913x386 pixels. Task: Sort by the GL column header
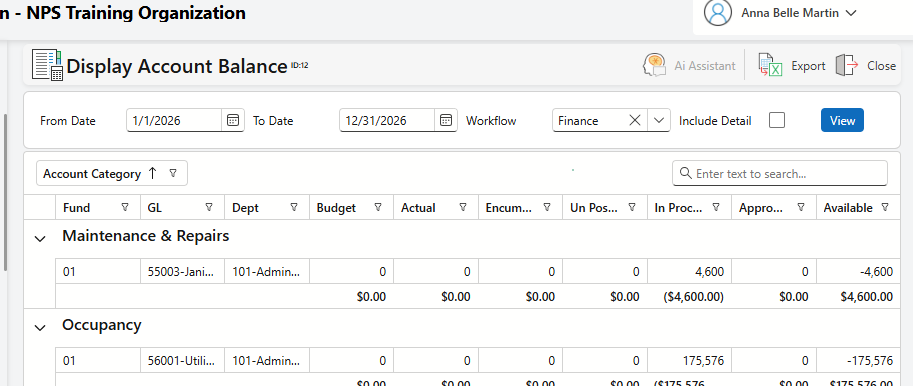pyautogui.click(x=154, y=208)
